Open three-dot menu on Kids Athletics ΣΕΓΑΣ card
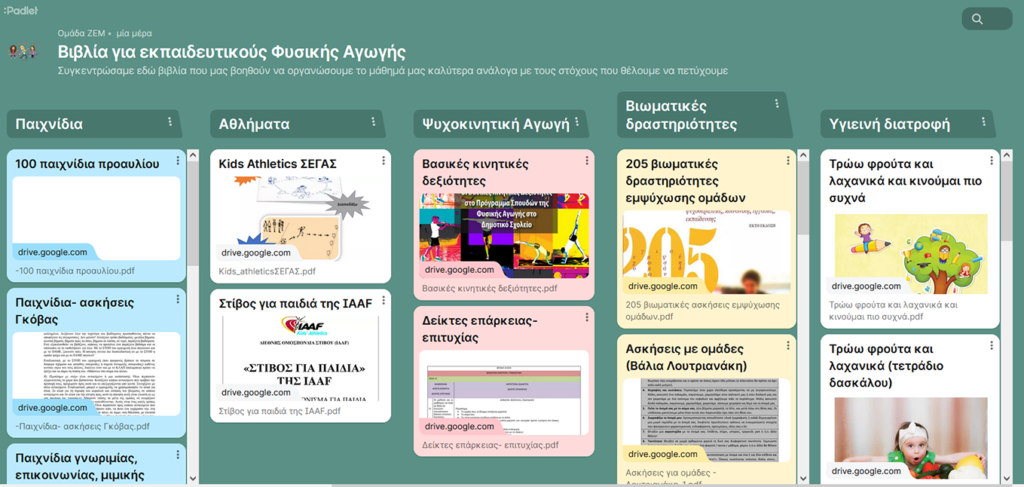Image resolution: width=1024 pixels, height=487 pixels. pos(382,160)
